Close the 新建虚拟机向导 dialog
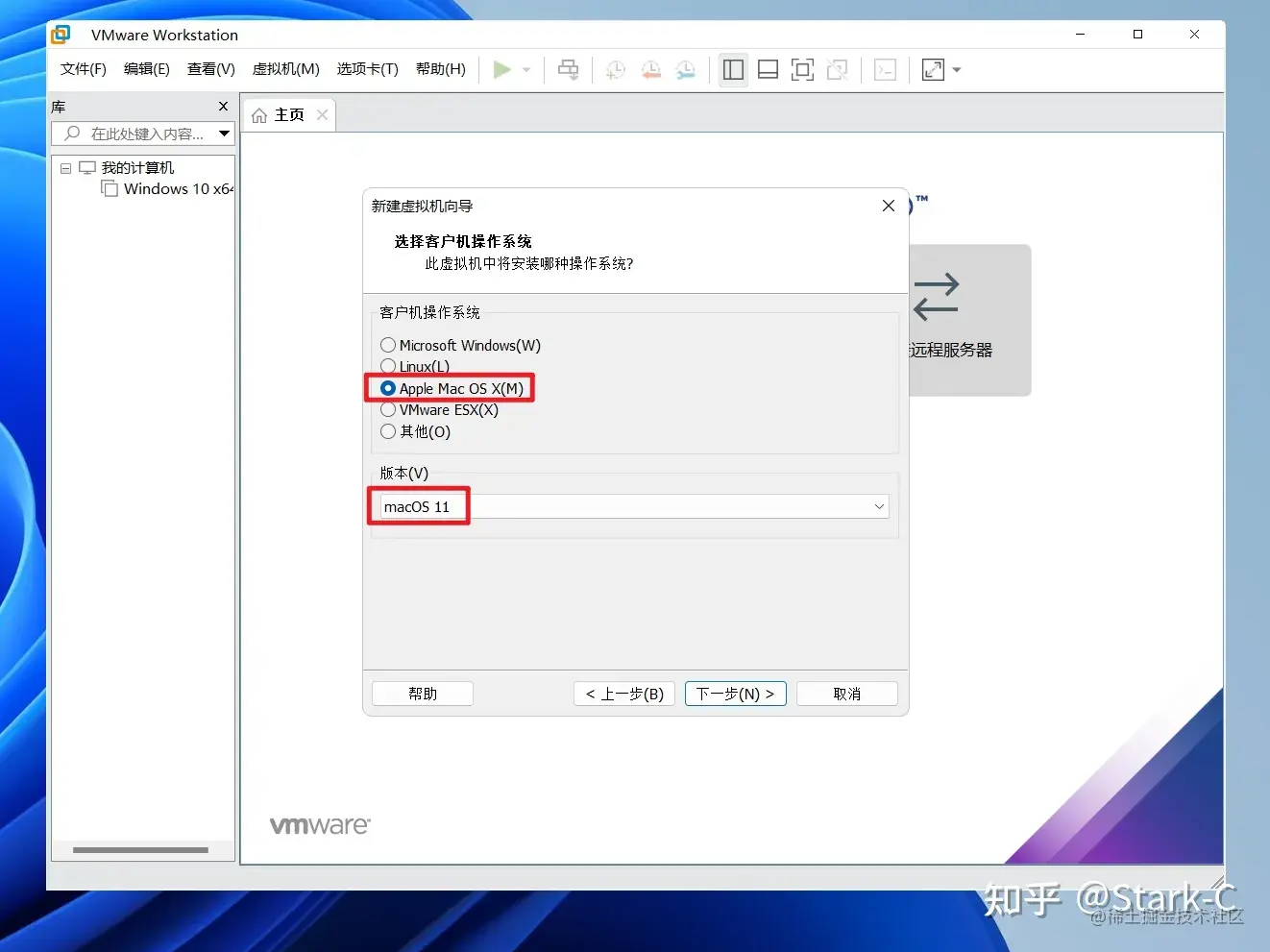The image size is (1270, 952). click(x=889, y=207)
